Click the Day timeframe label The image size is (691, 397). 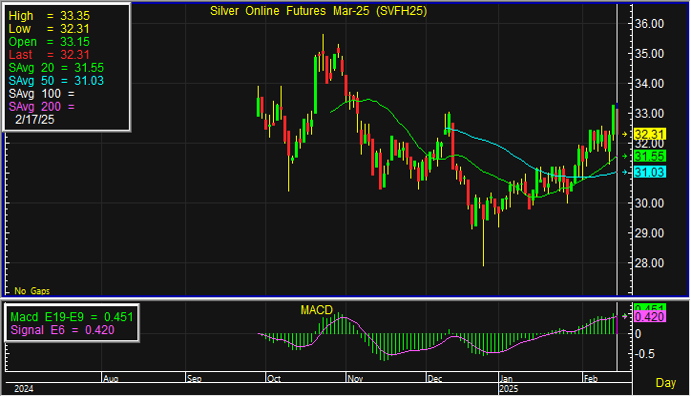665,382
